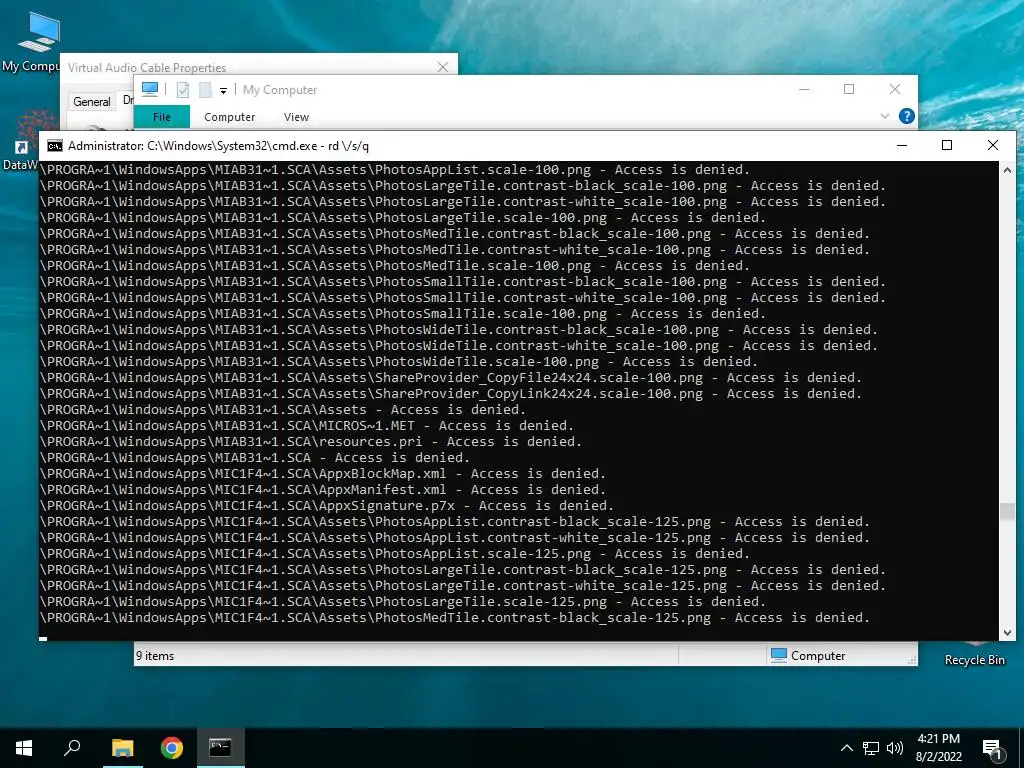1024x768 pixels.
Task: Open the Computer ribbon tab
Action: click(x=229, y=117)
